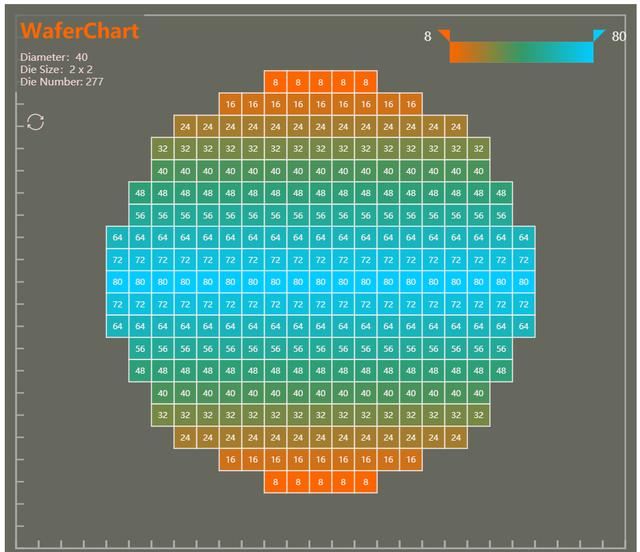Select the rightmost 40 die in upper half
The width and height of the screenshot is (640, 552).
(478, 171)
